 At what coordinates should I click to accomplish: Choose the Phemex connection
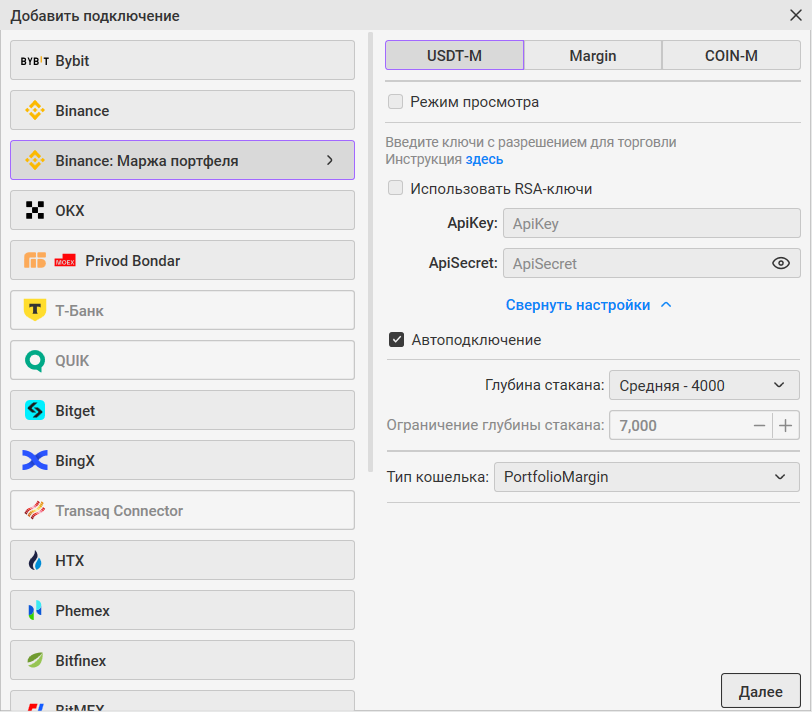click(182, 610)
